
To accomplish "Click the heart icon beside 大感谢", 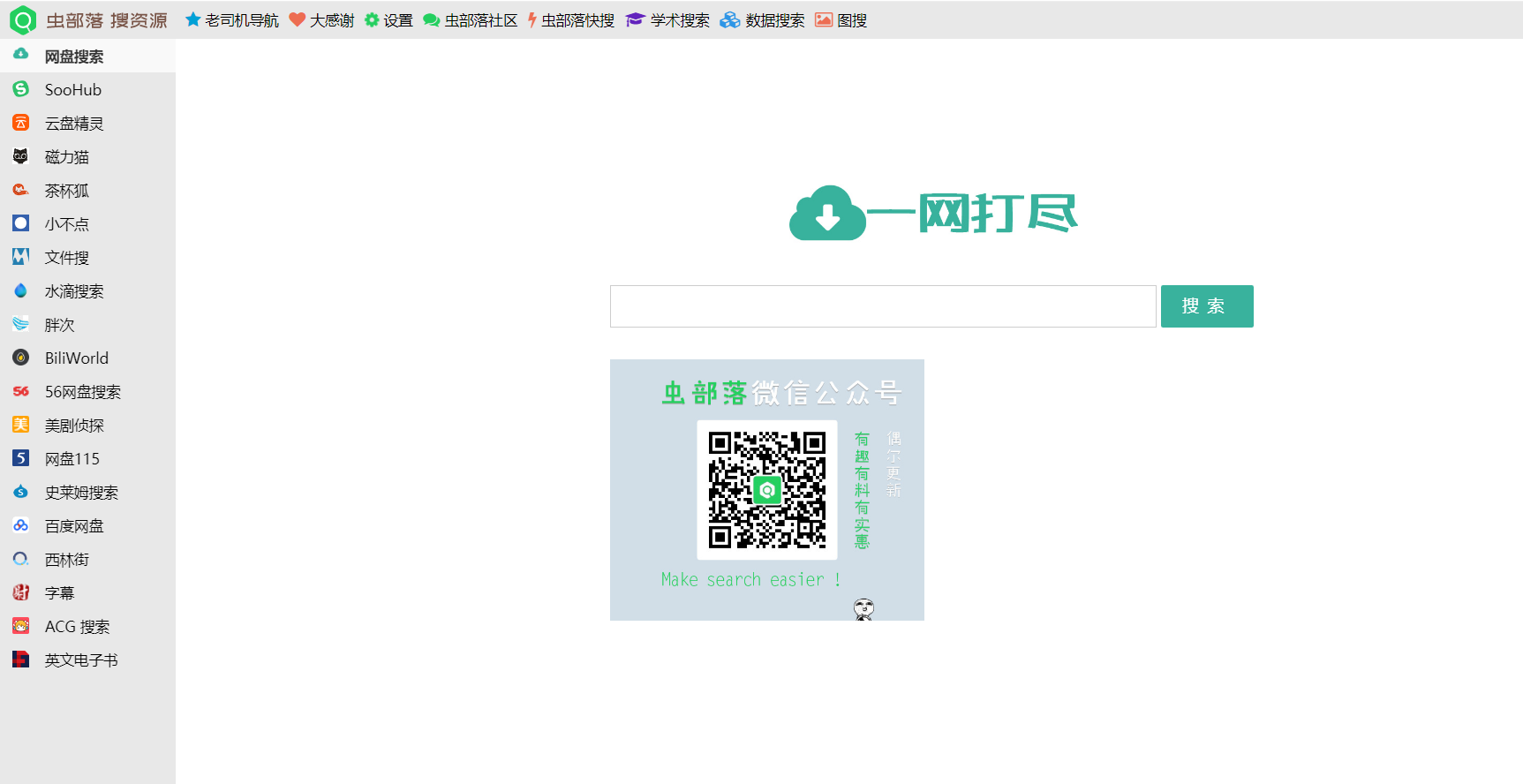I will coord(298,19).
